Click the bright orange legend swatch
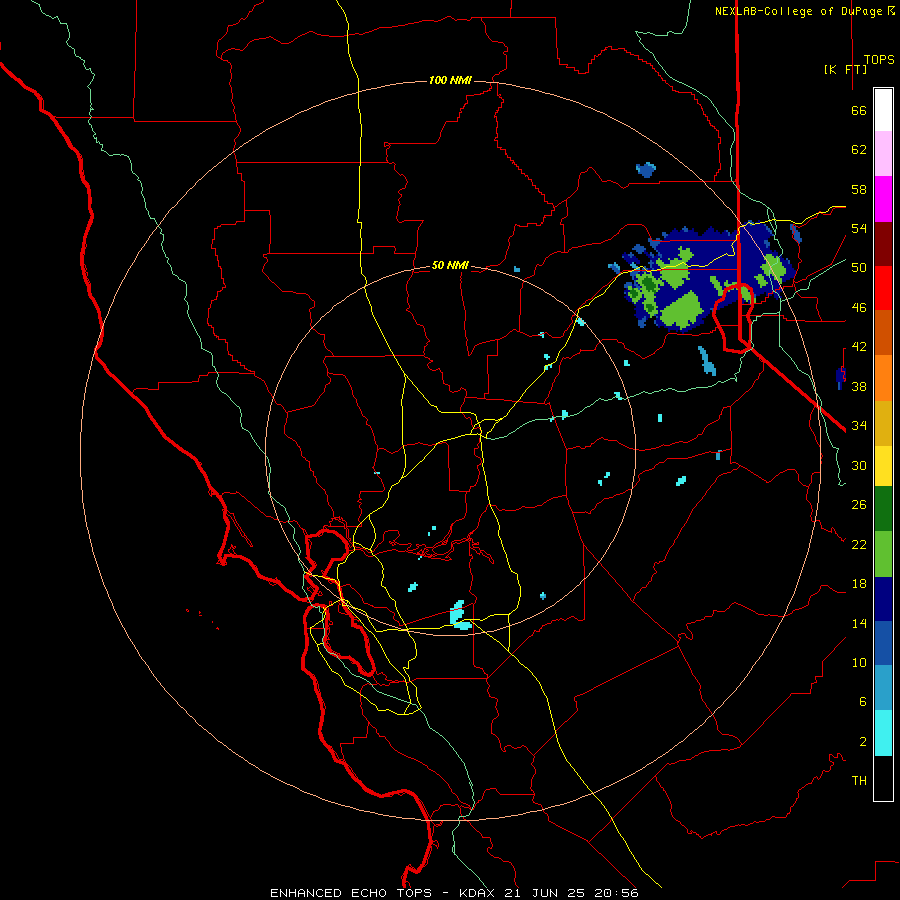Image resolution: width=900 pixels, height=900 pixels. click(883, 377)
